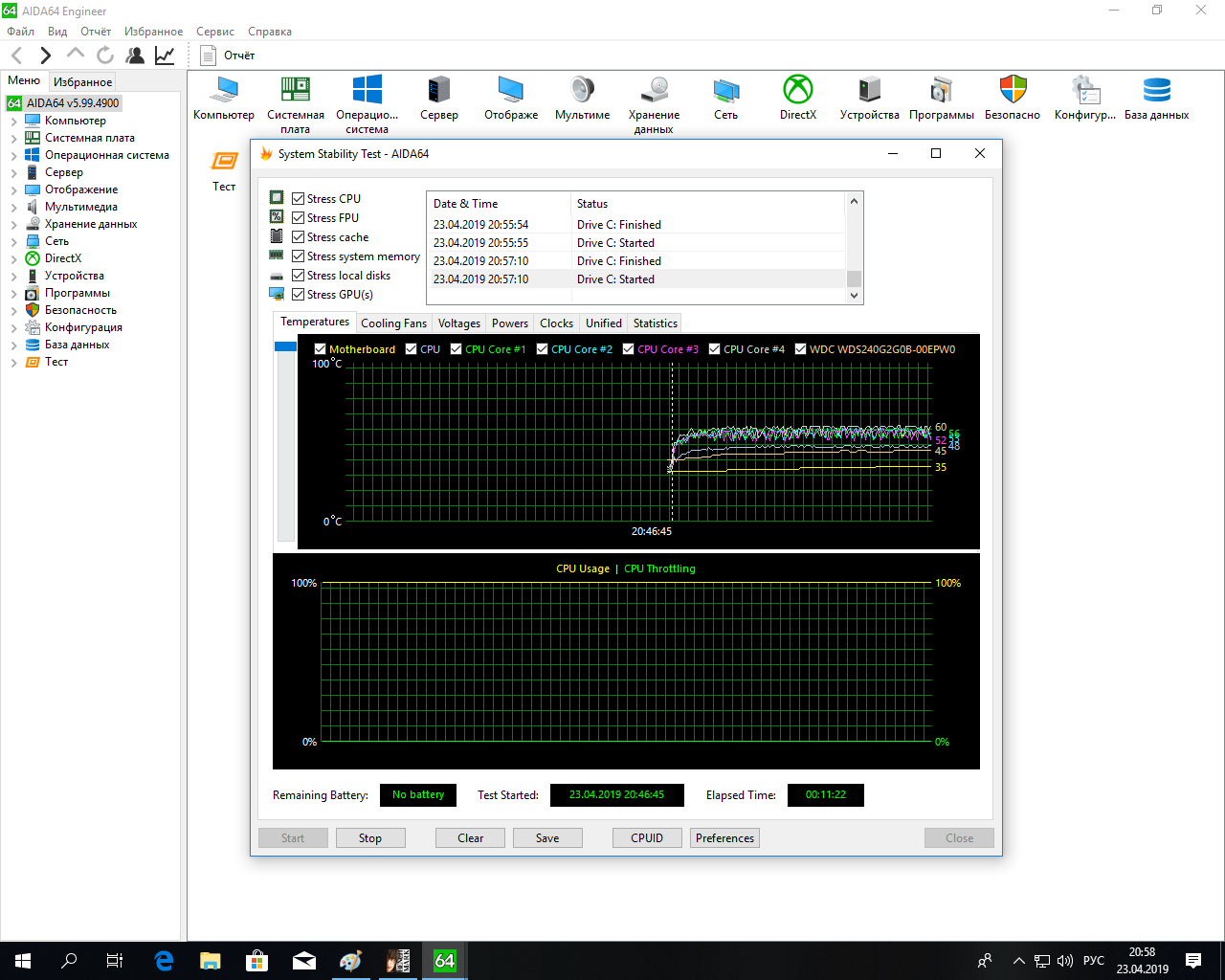This screenshot has width=1225, height=980.
Task: Click the log list scroll down arrow
Action: (x=855, y=296)
